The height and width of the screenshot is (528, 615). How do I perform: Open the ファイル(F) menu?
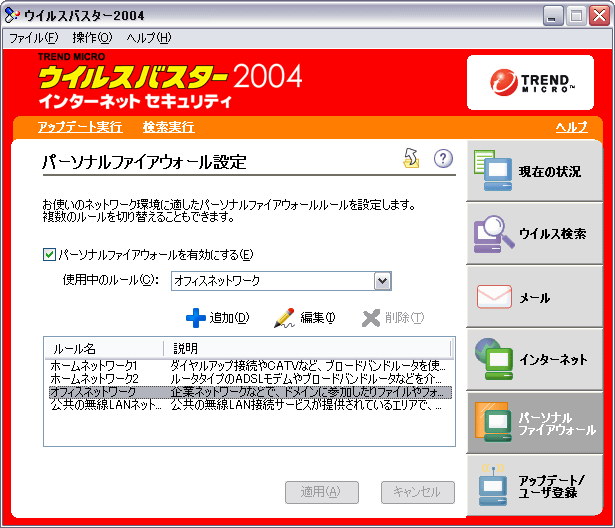34,38
